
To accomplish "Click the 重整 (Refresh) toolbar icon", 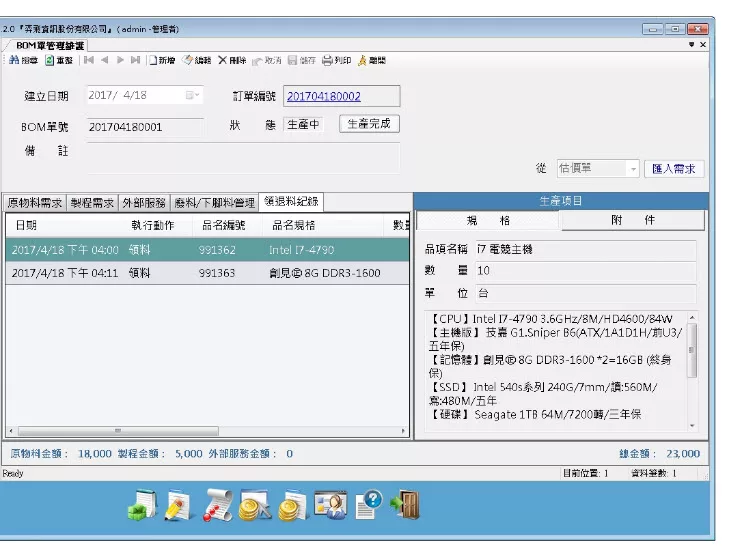I will [58, 61].
